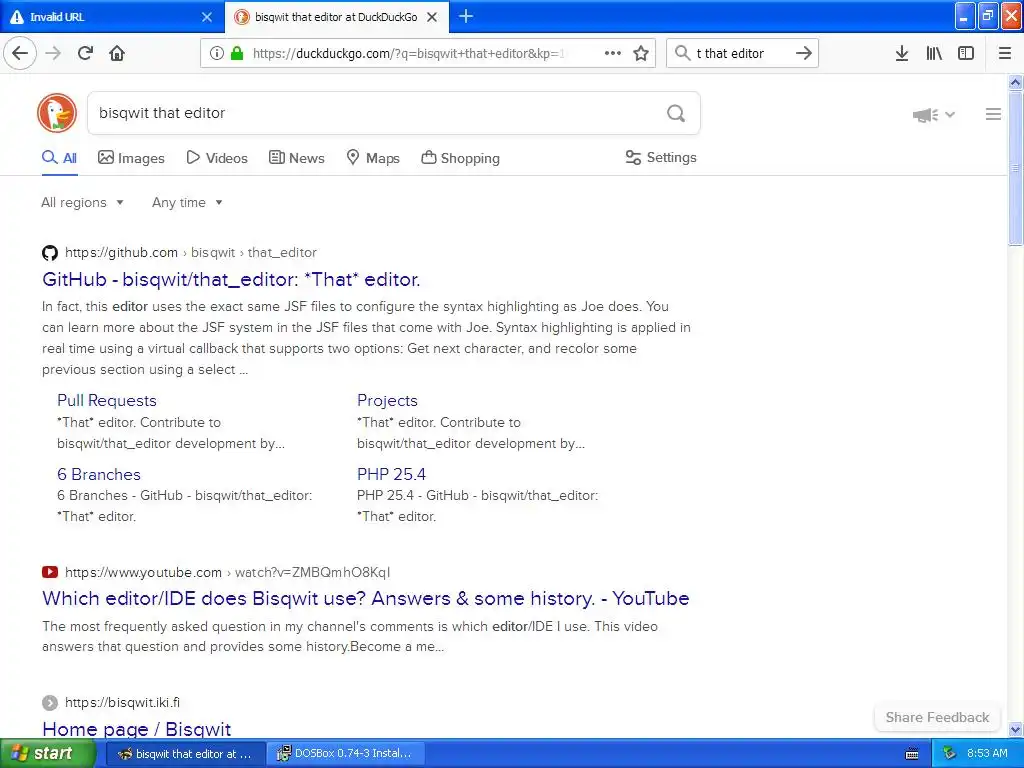The width and height of the screenshot is (1024, 768).
Task: Select the All results tab
Action: pyautogui.click(x=59, y=158)
